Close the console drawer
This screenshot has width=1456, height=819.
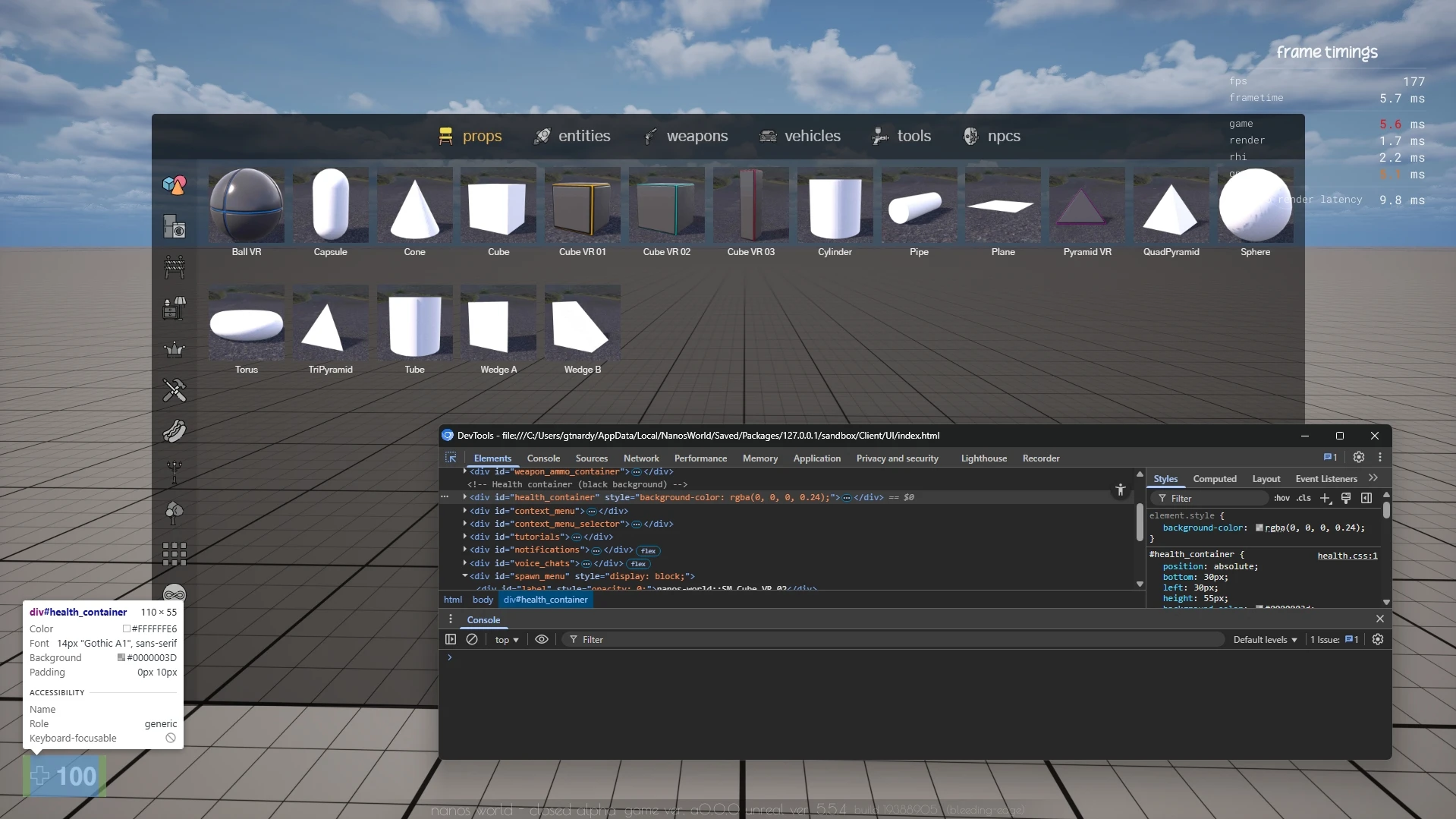tap(1380, 619)
